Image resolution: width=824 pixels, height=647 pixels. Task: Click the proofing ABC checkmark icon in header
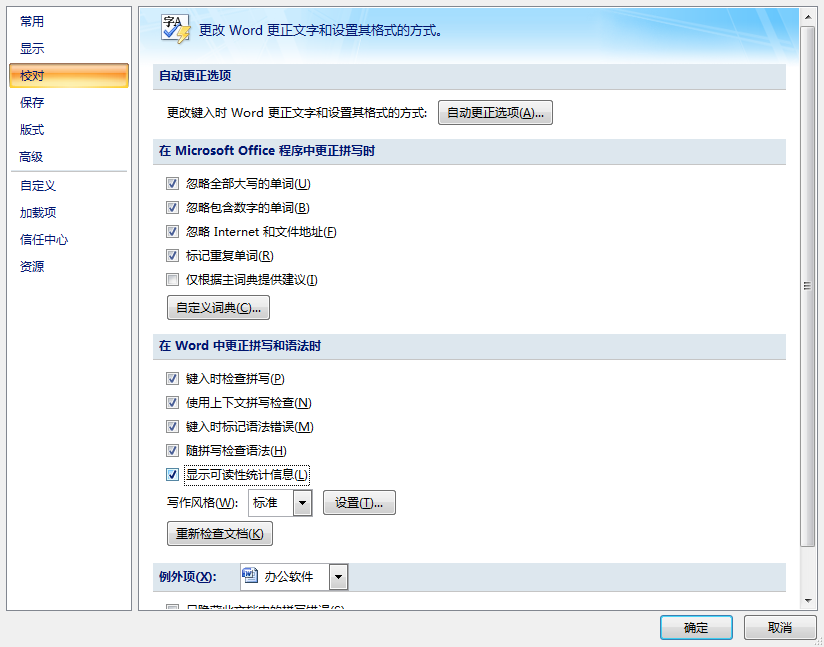176,29
